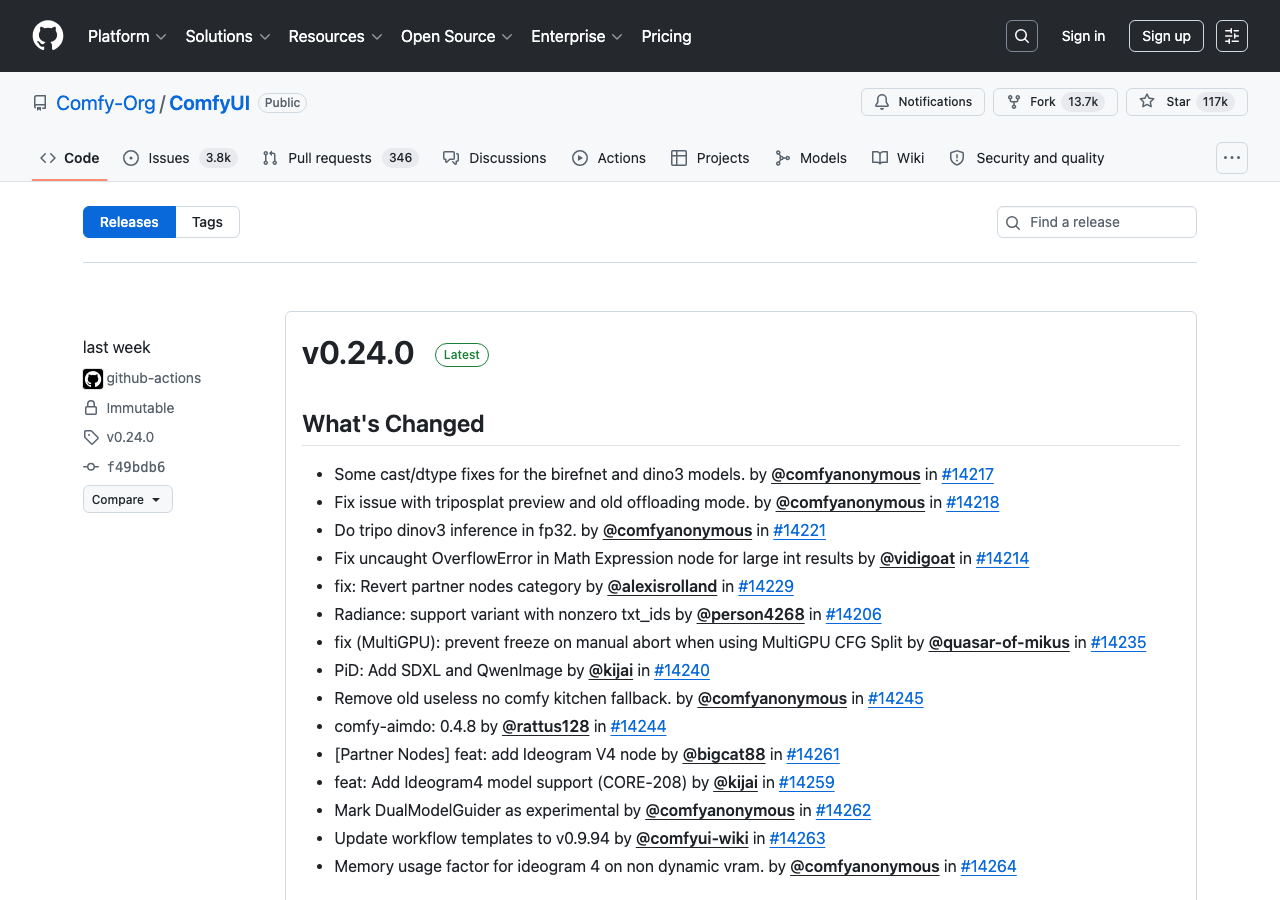Open @vidigoat's profile
Viewport: 1280px width, 900px height.
917,558
